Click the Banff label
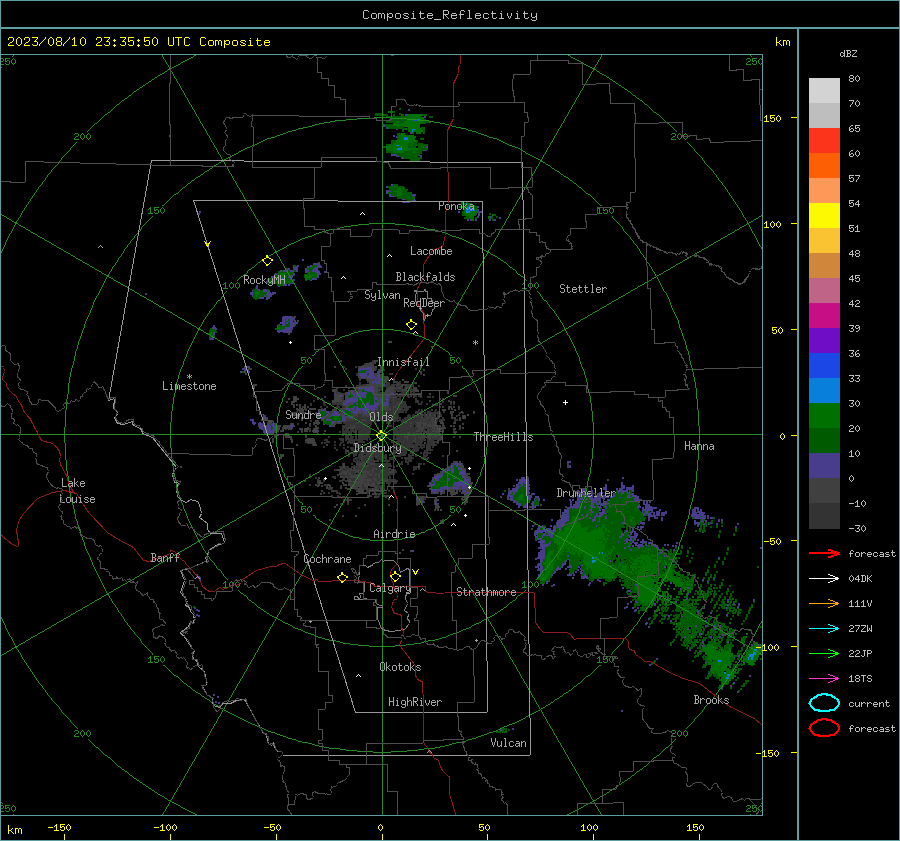This screenshot has height=841, width=900. pos(165,558)
